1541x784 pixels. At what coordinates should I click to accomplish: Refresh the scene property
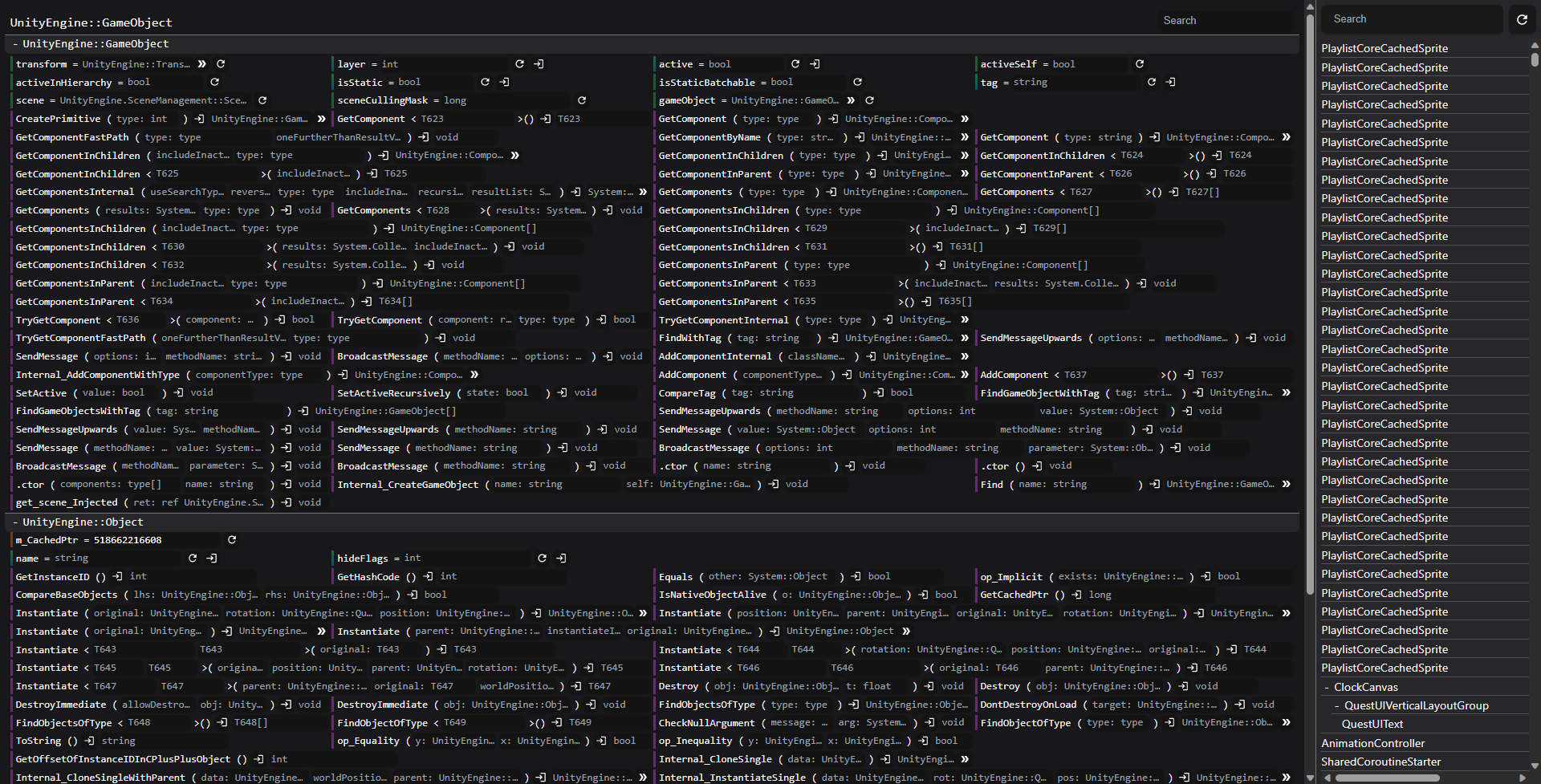262,100
